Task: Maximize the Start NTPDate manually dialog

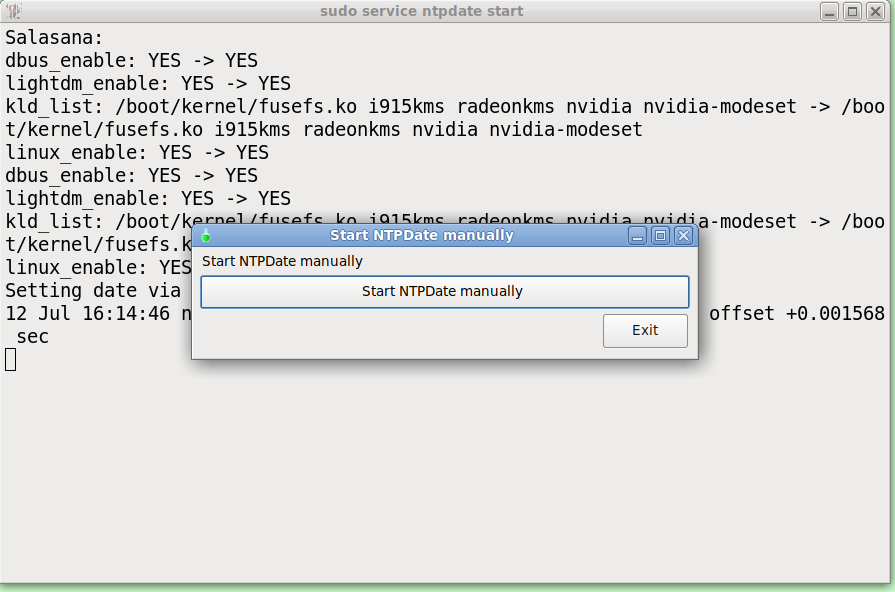Action: pos(660,235)
